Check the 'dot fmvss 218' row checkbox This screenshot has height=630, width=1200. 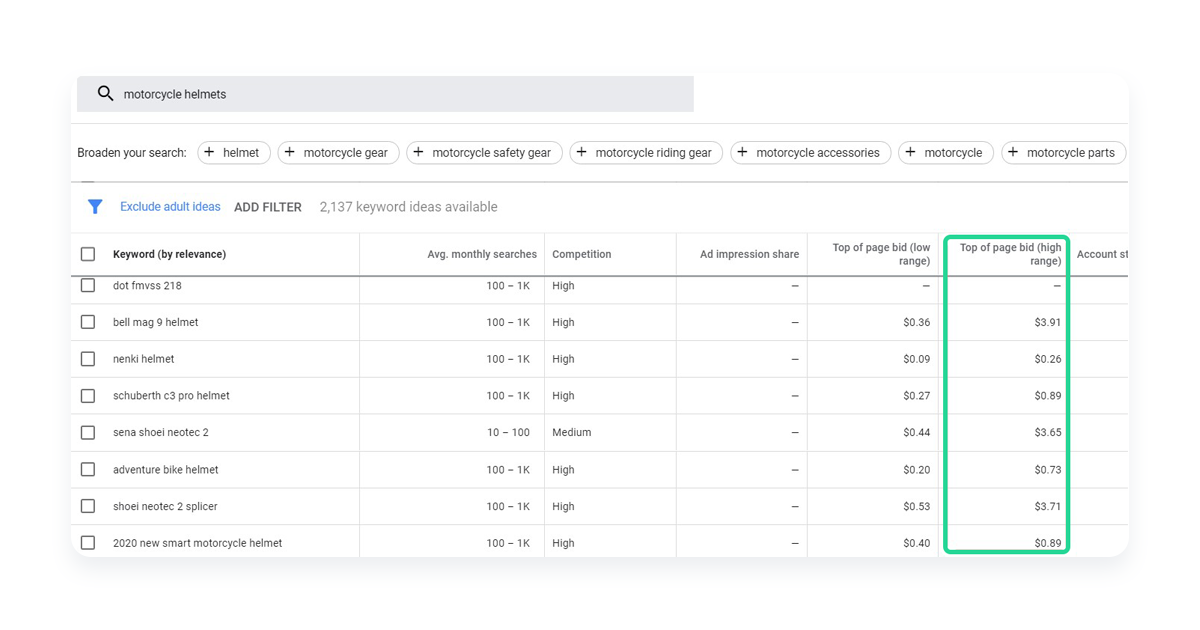[x=88, y=285]
